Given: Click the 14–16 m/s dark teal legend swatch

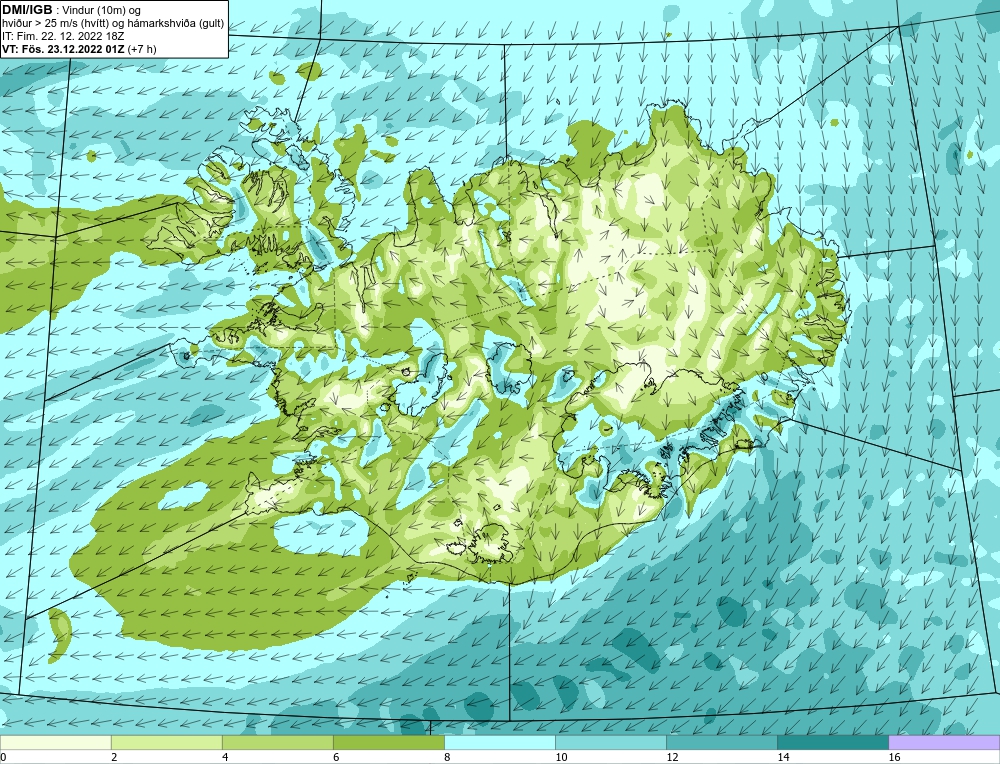Looking at the screenshot, I should (x=832, y=742).
